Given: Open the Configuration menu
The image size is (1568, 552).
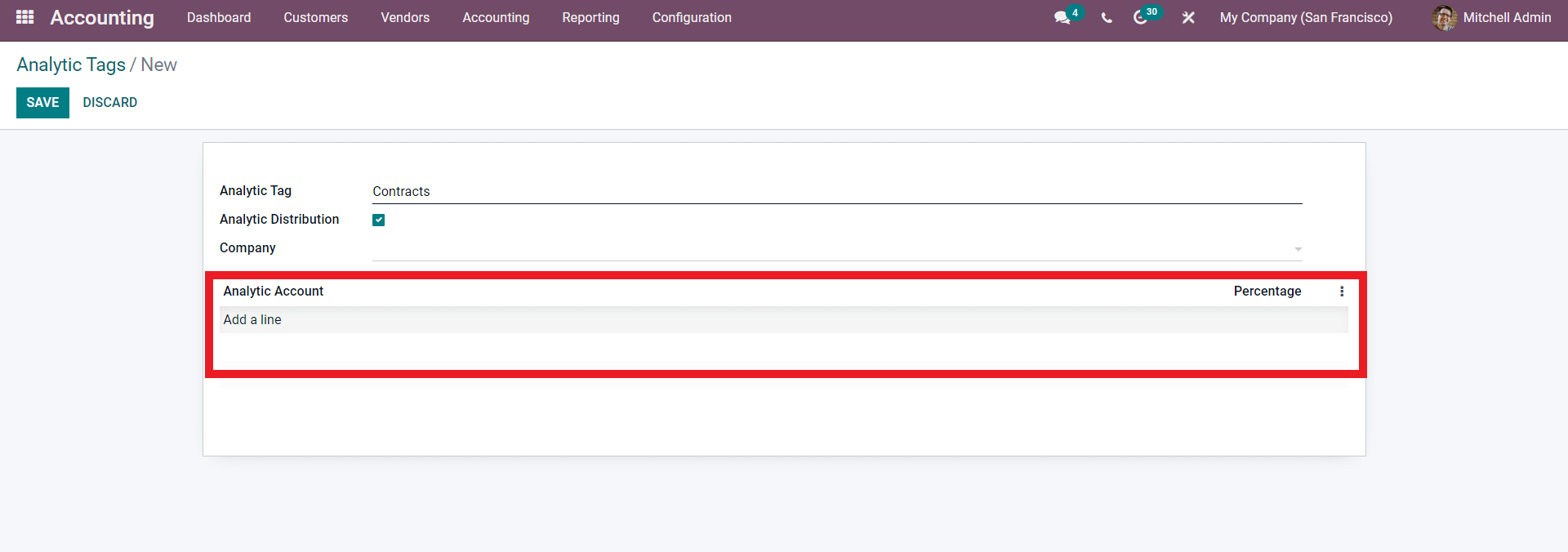Looking at the screenshot, I should (692, 17).
